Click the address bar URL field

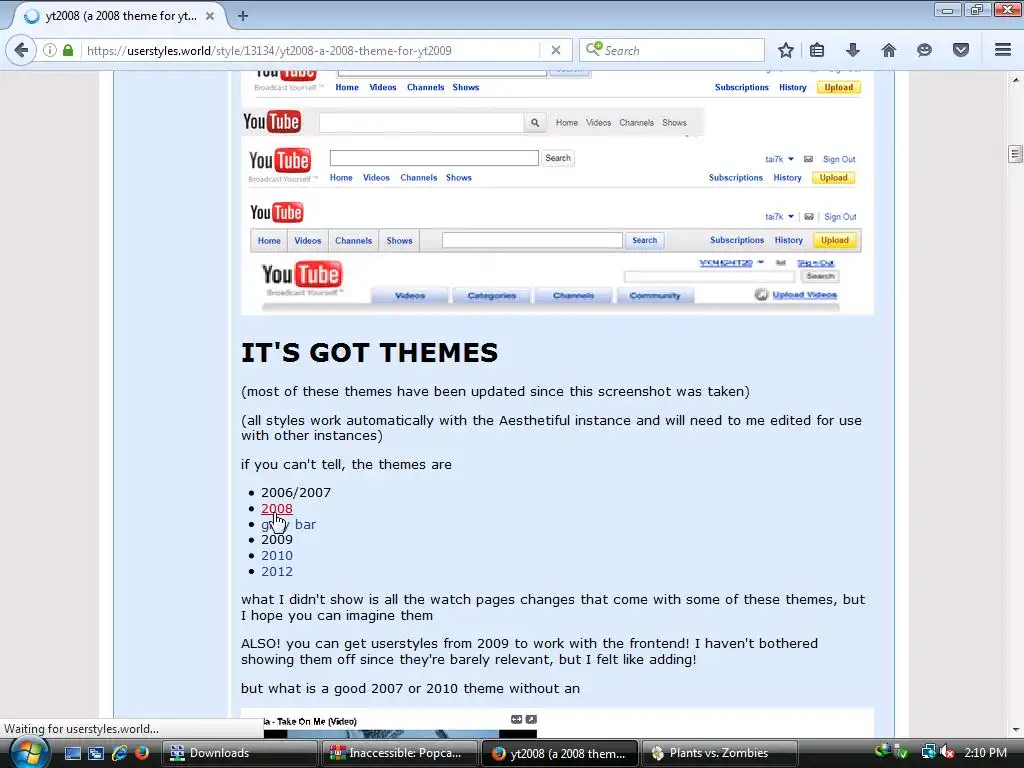click(310, 50)
